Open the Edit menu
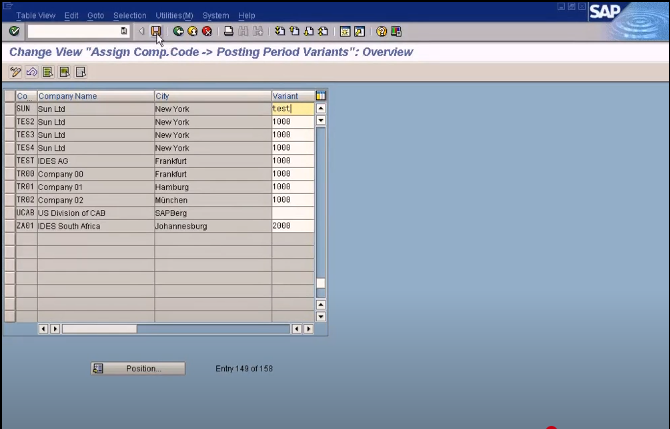This screenshot has height=429, width=670. coord(71,15)
